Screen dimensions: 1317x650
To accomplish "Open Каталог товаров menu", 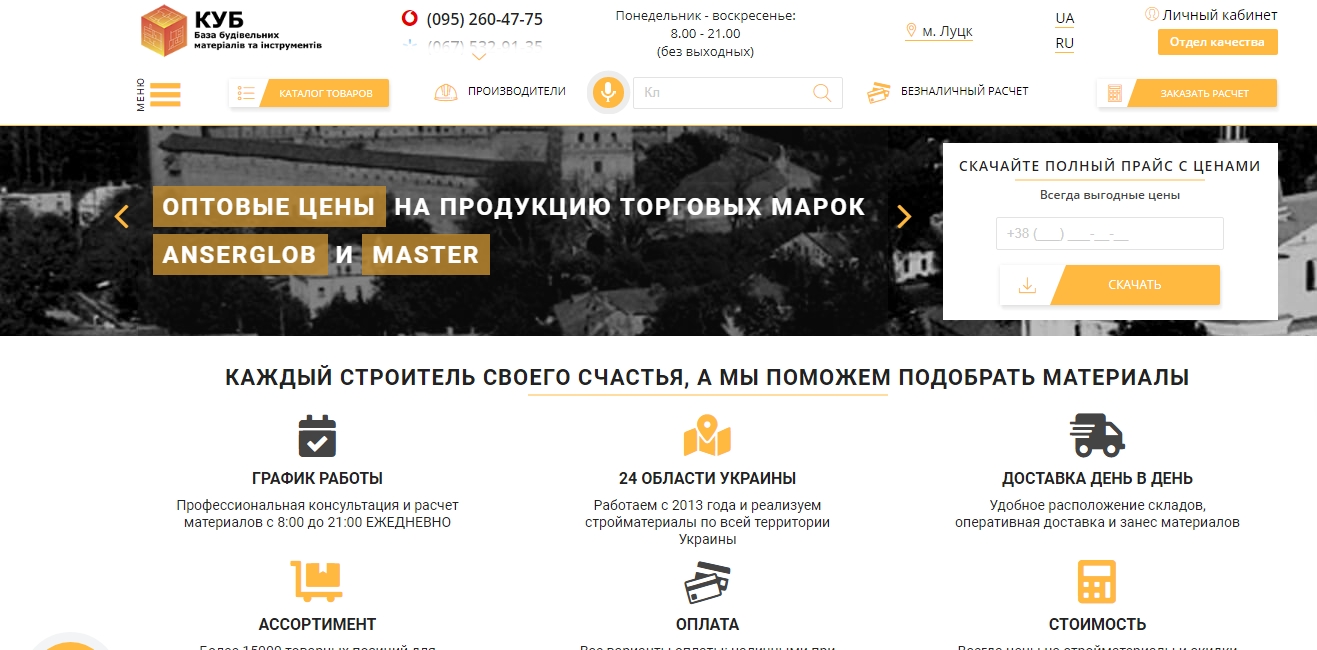I will click(326, 93).
